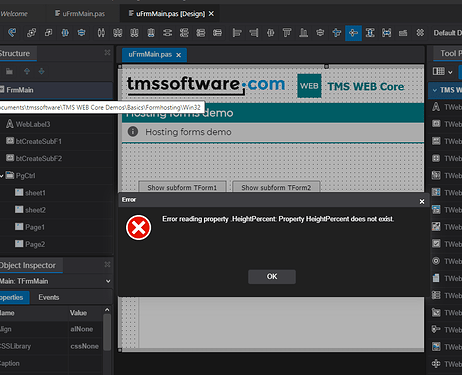Click the Align bottoms toolbar icon

tap(303, 33)
